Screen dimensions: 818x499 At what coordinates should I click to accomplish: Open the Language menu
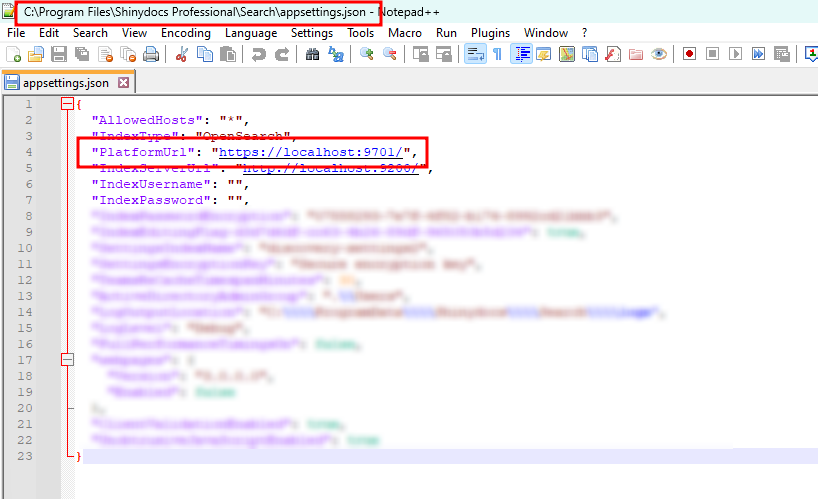(x=251, y=33)
